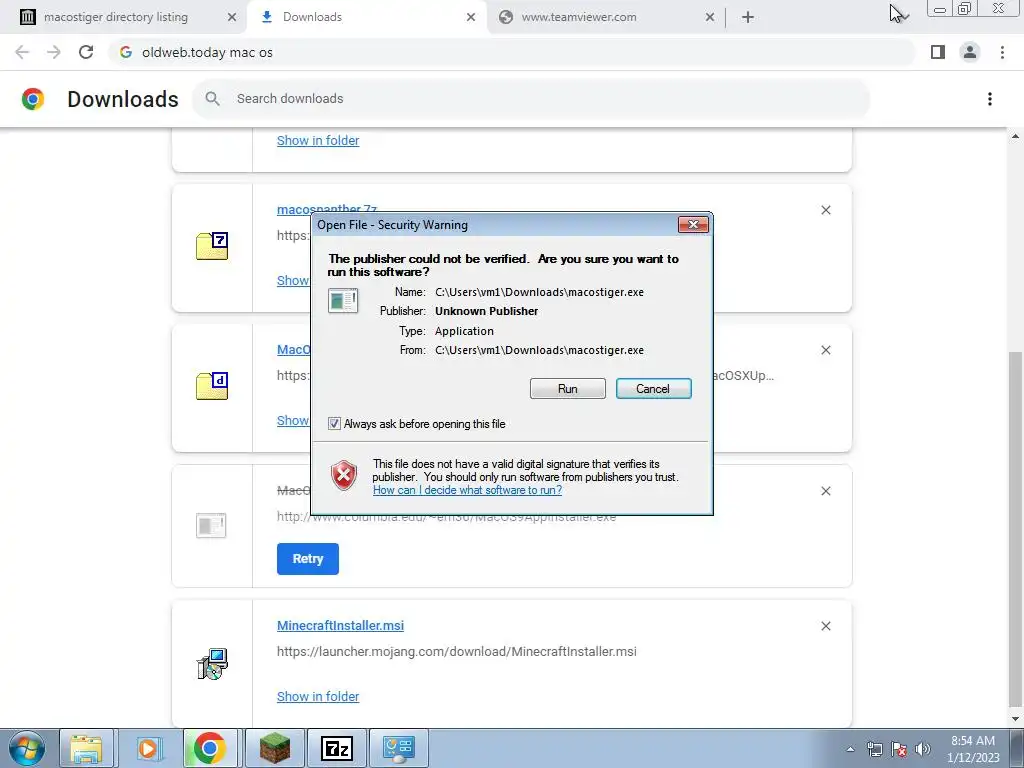Click the MacO download file icon with d
Viewport: 1024px width, 768px height.
click(212, 386)
